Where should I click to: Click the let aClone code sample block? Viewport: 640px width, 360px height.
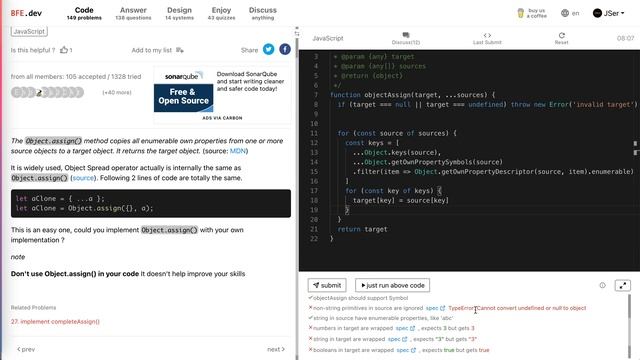(151, 203)
